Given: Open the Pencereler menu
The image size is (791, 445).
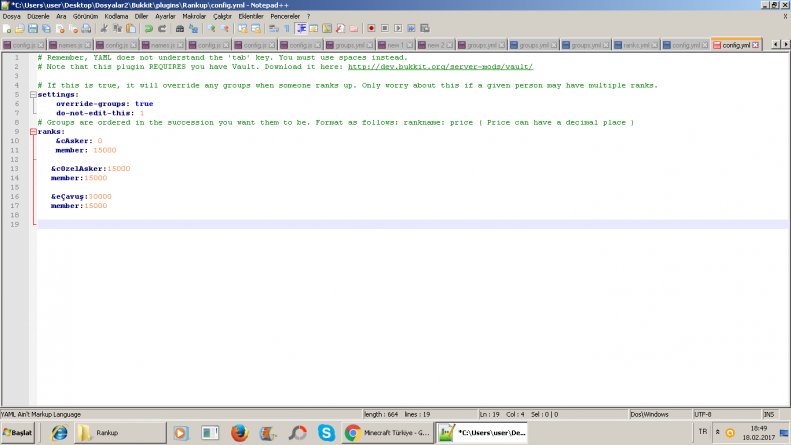Looking at the screenshot, I should pyautogui.click(x=285, y=16).
